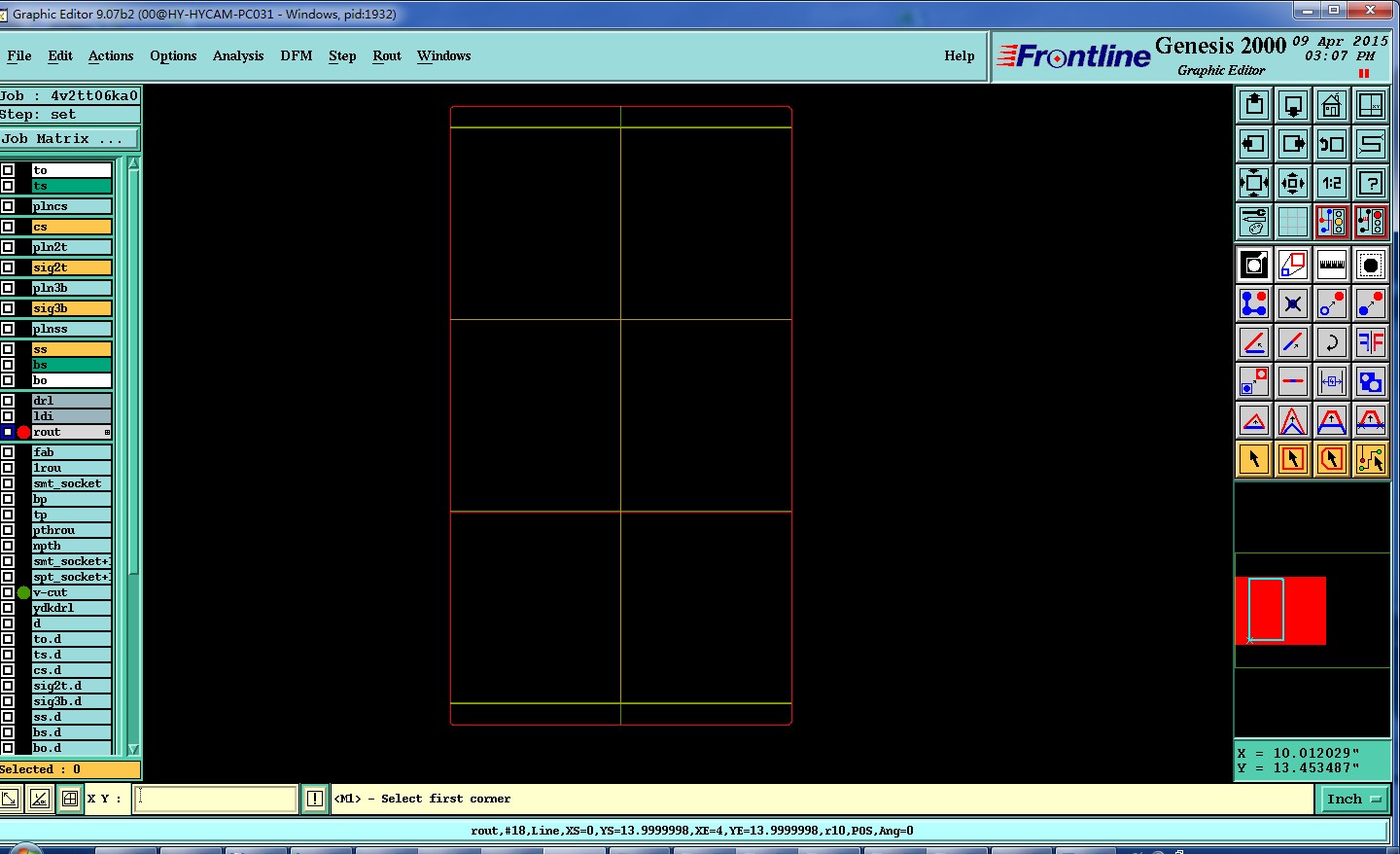Open the Actions menu
1400x854 pixels.
[x=111, y=55]
